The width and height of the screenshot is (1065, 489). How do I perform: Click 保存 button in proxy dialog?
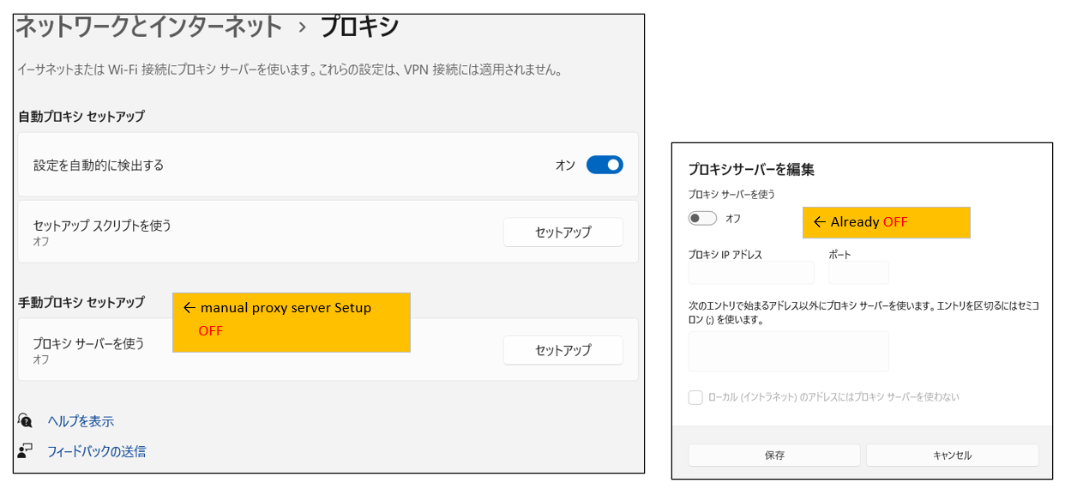[774, 455]
